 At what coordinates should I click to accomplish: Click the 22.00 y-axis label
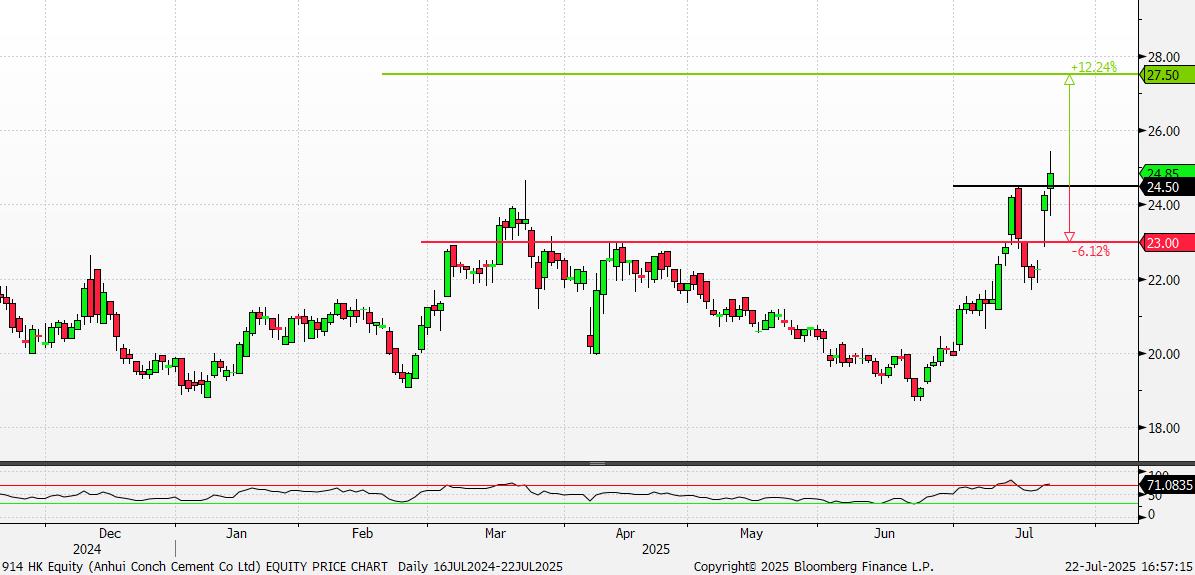pyautogui.click(x=1166, y=280)
